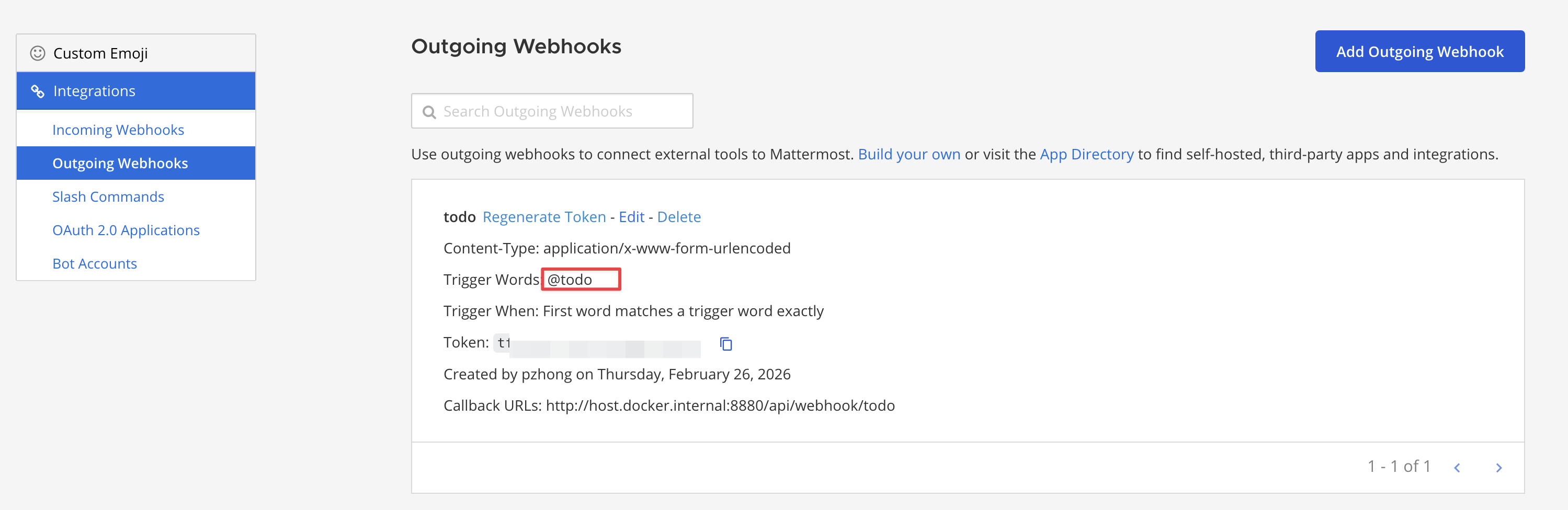
Task: Copy the webhook token with copy icon
Action: tap(725, 344)
